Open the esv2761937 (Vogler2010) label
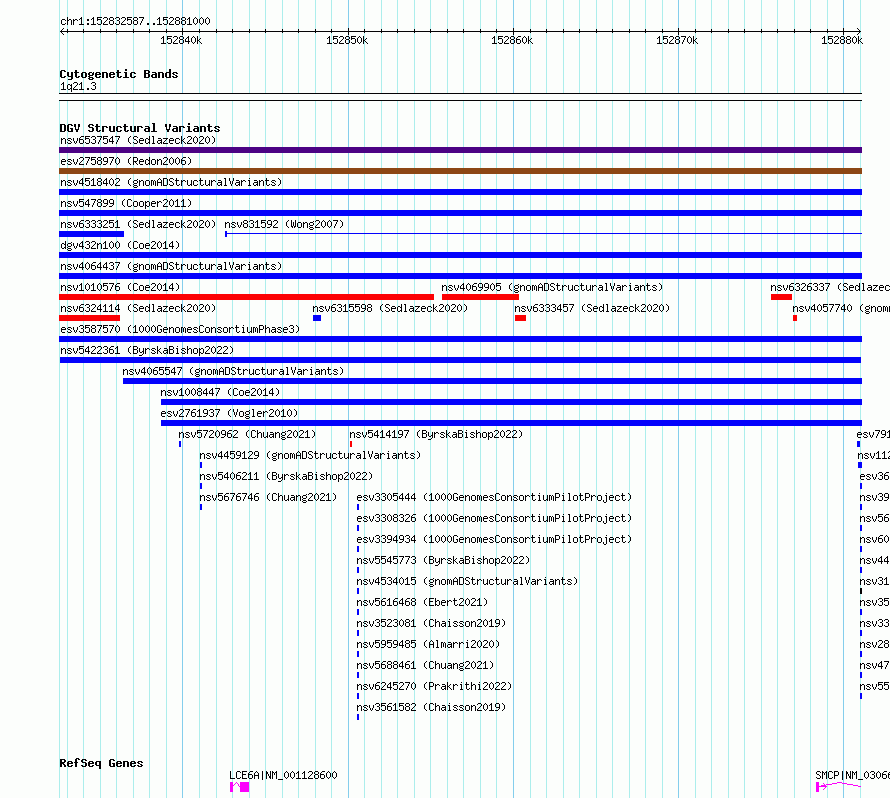This screenshot has width=890, height=798. pos(229,413)
